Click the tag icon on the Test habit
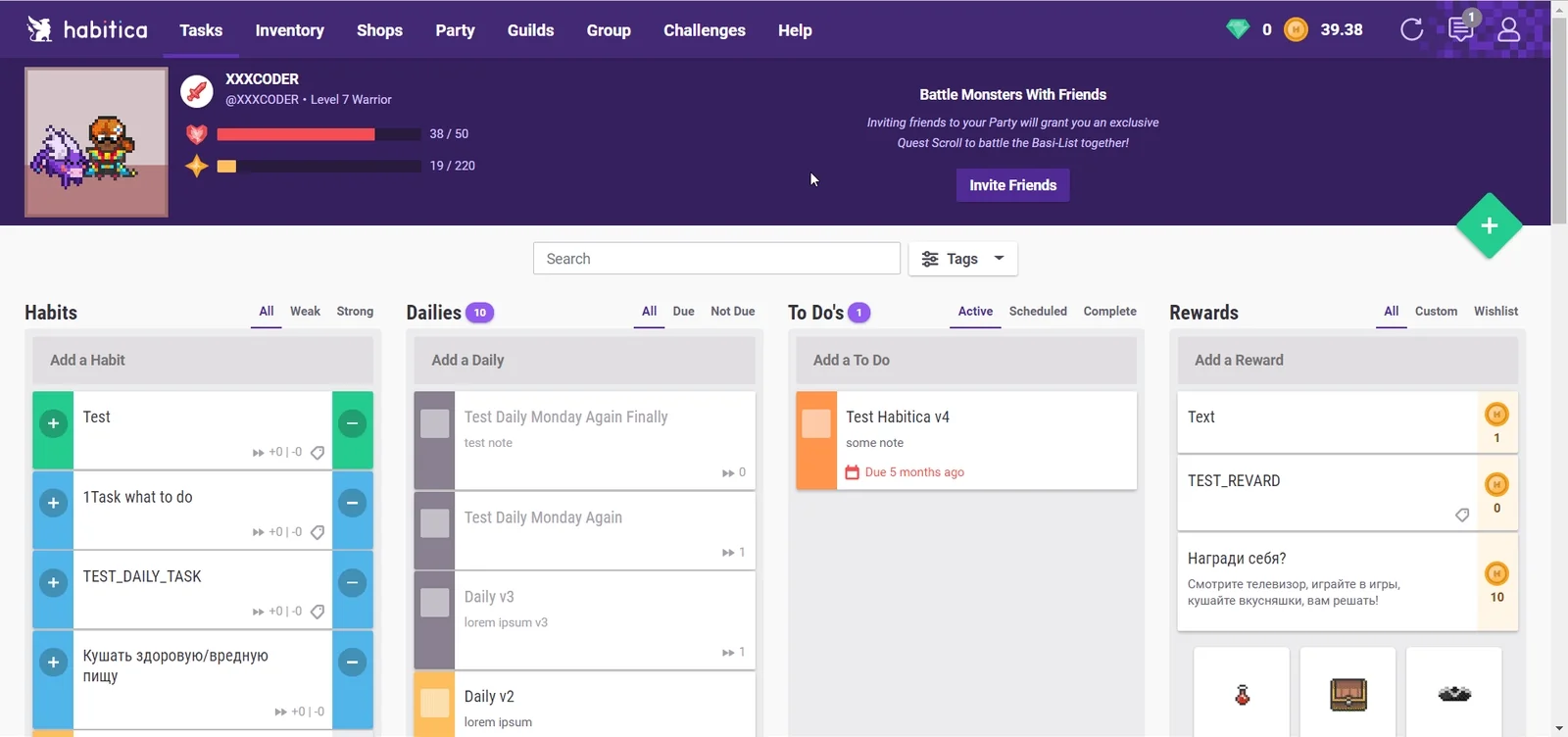This screenshot has width=1568, height=737. coord(318,453)
